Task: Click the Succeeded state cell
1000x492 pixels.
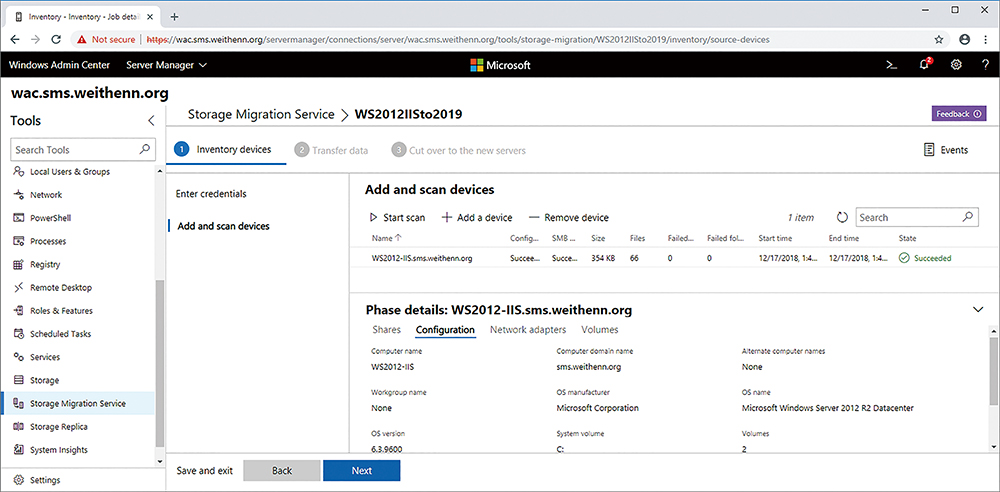Action: click(925, 258)
